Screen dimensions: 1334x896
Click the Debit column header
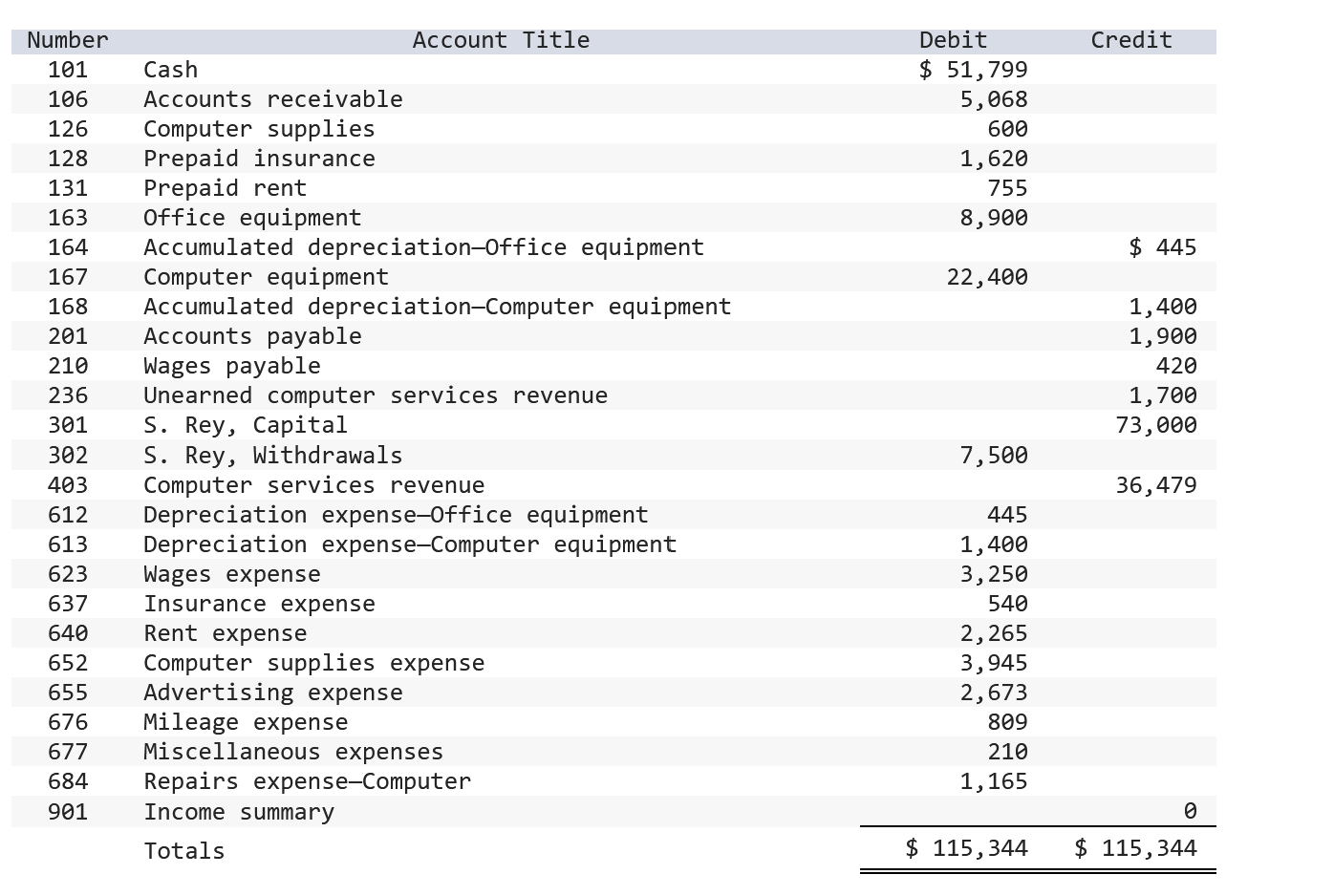[x=952, y=40]
